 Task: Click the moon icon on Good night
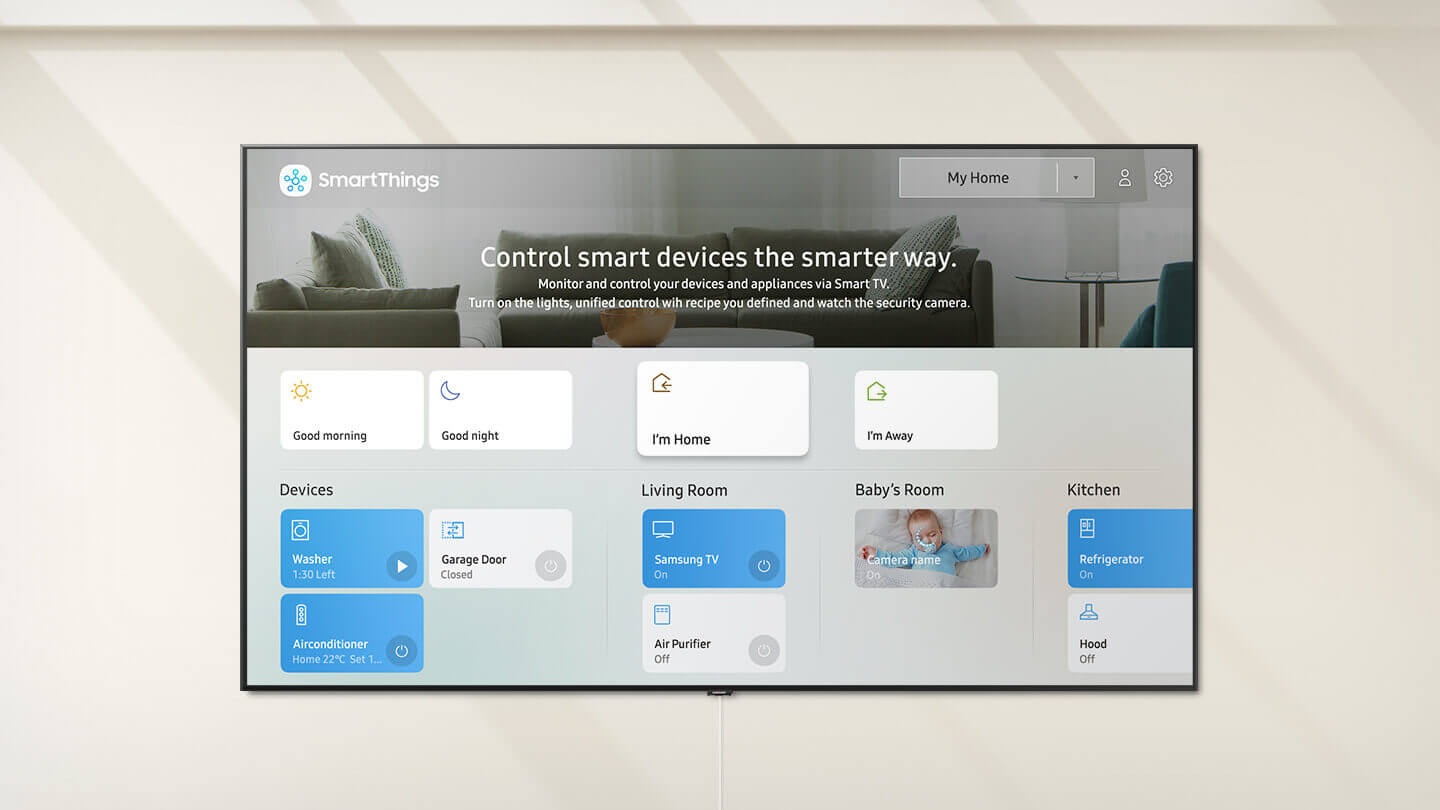451,391
